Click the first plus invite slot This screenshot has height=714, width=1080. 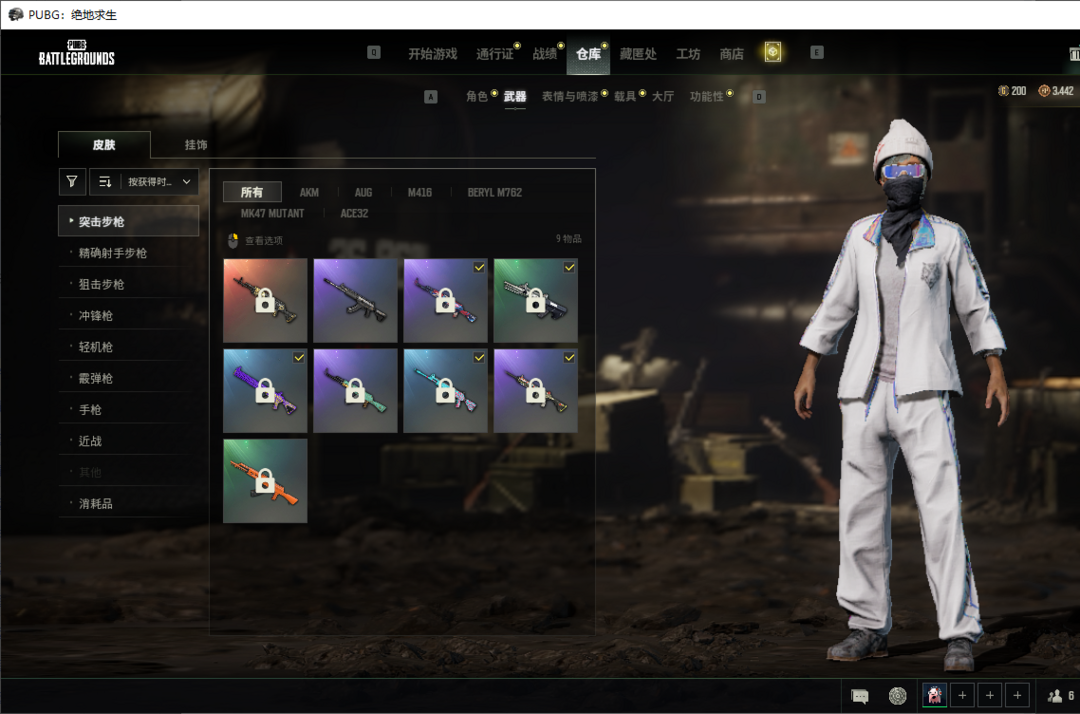pyautogui.click(x=962, y=695)
